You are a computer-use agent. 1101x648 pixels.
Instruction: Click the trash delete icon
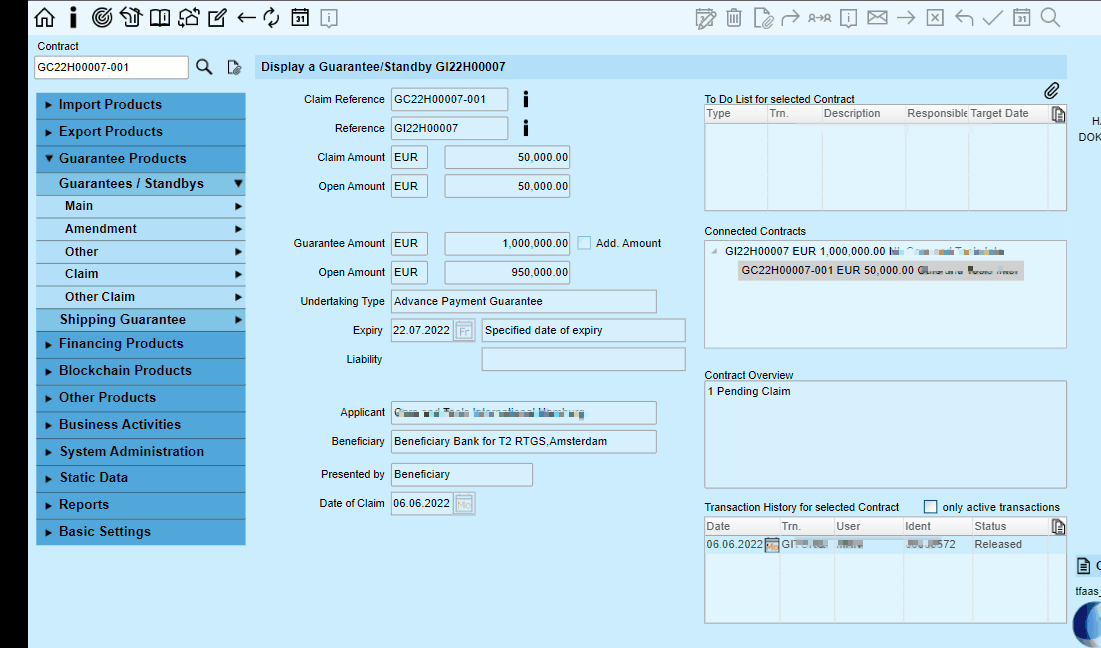point(734,18)
